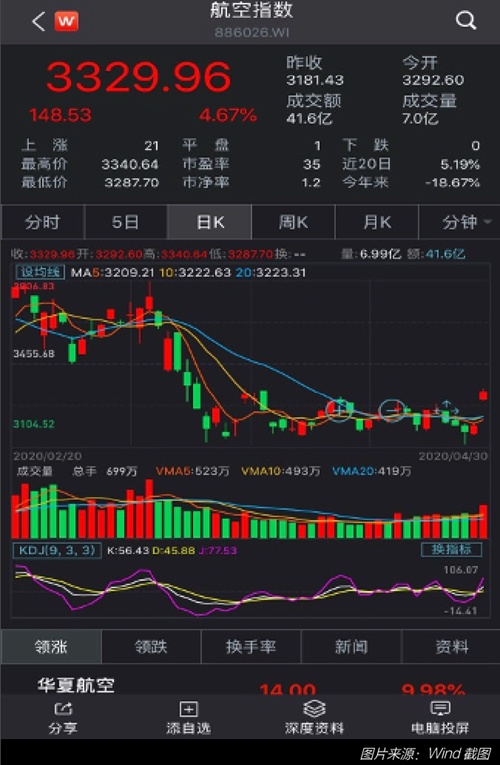
Task: Open the 新闻 news tab
Action: tap(351, 647)
